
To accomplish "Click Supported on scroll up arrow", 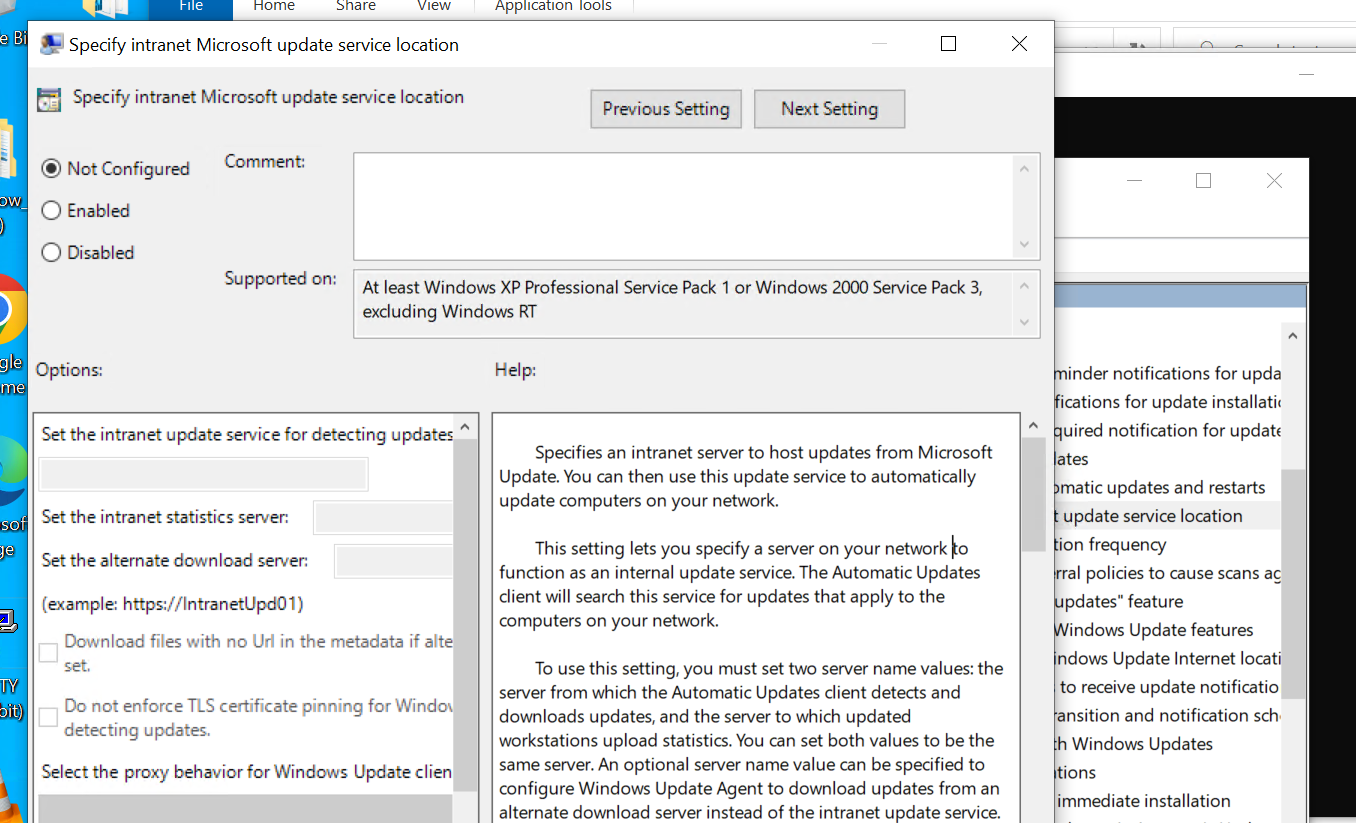I will [1024, 286].
